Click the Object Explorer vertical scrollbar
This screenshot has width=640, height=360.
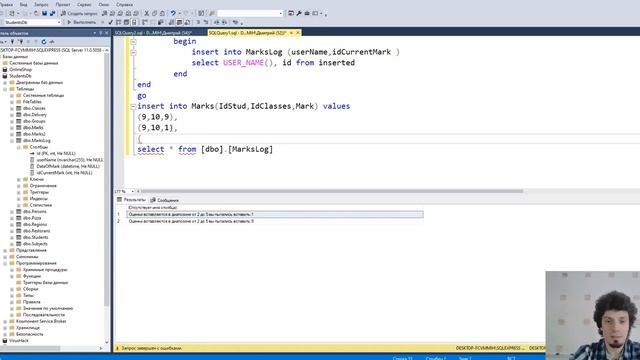click(x=107, y=180)
